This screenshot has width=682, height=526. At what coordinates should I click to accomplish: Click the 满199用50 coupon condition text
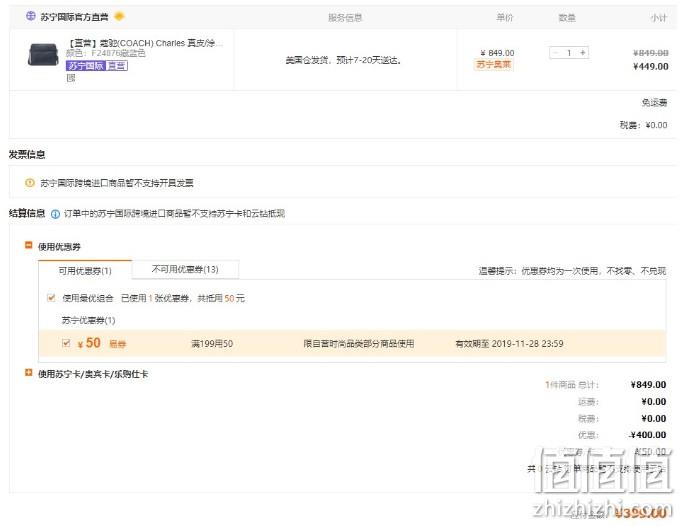pyautogui.click(x=212, y=344)
